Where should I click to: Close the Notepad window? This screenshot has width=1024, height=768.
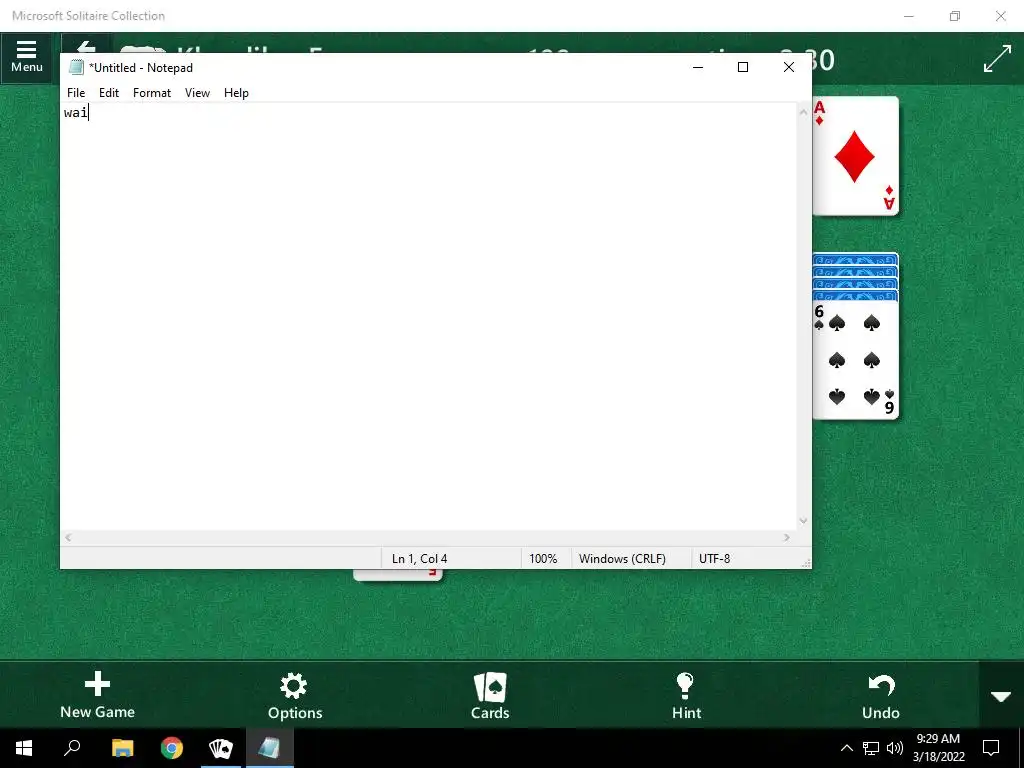click(788, 67)
